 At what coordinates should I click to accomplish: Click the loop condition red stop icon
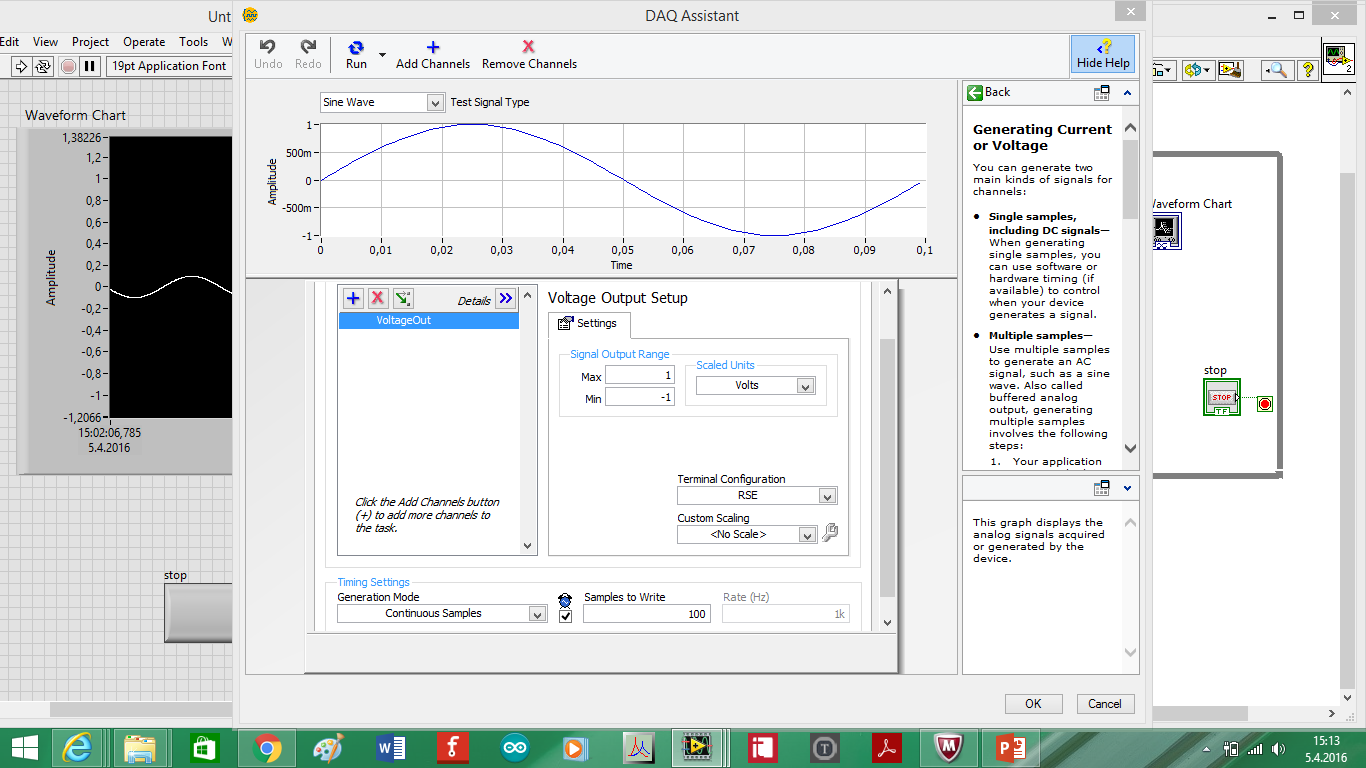click(x=1265, y=404)
